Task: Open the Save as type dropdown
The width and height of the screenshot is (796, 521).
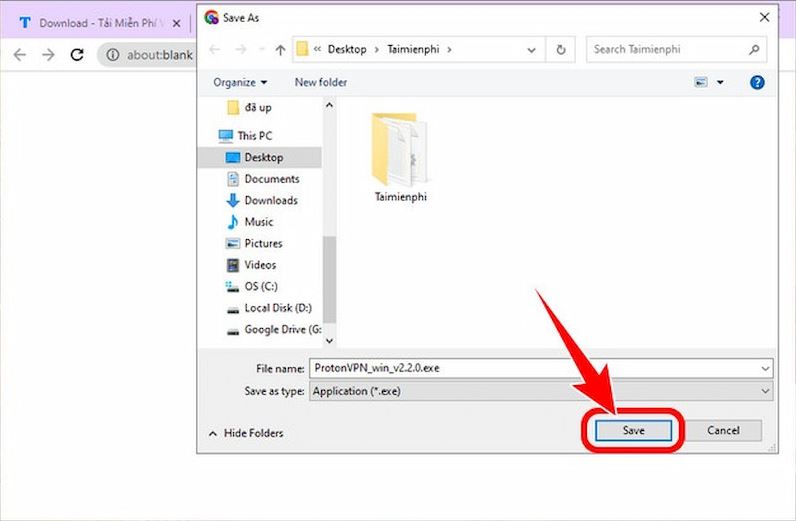Action: [x=541, y=392]
